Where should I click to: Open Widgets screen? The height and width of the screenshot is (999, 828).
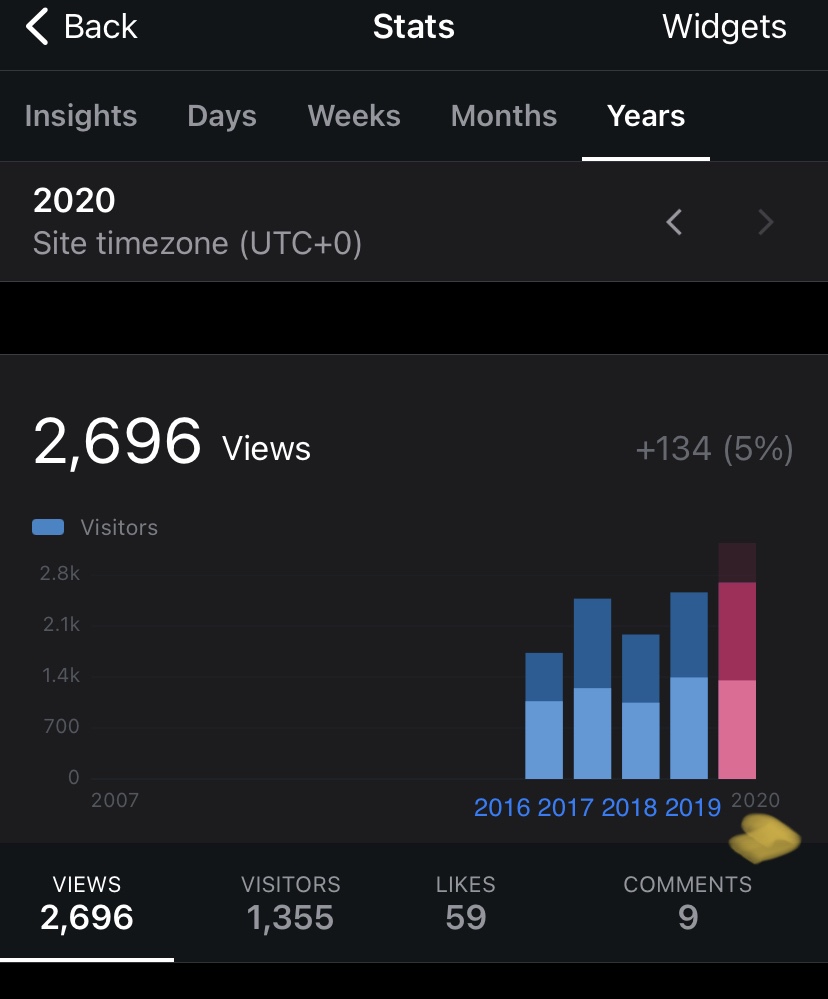pos(724,27)
